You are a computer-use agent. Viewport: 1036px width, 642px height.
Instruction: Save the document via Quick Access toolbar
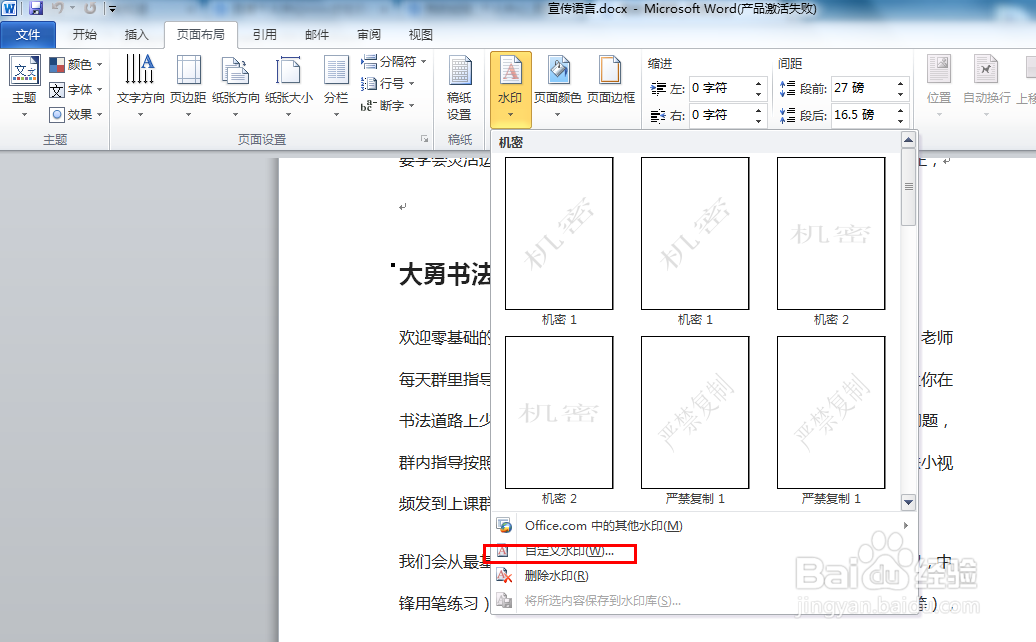tap(36, 8)
